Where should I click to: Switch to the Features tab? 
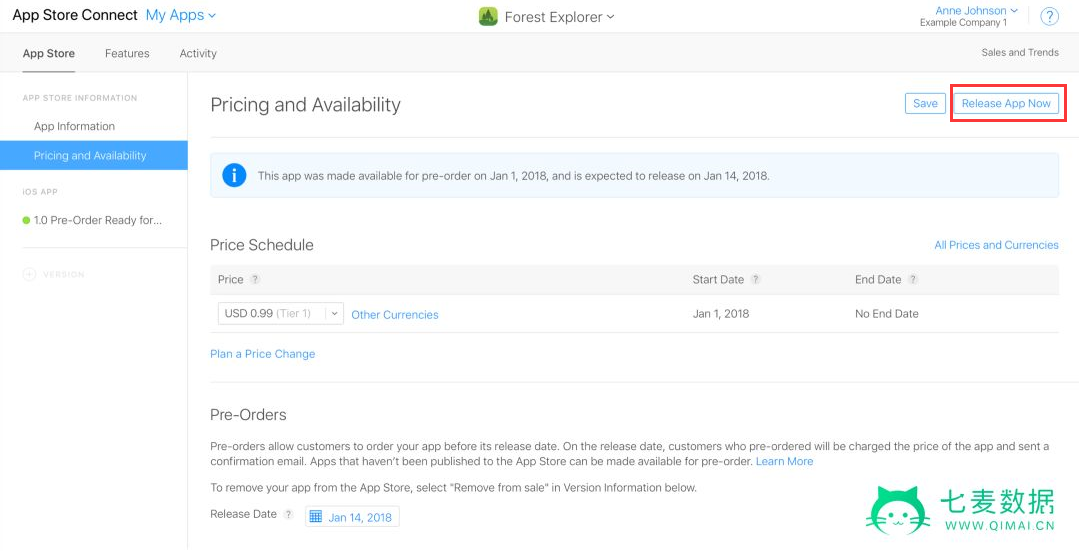click(x=127, y=53)
